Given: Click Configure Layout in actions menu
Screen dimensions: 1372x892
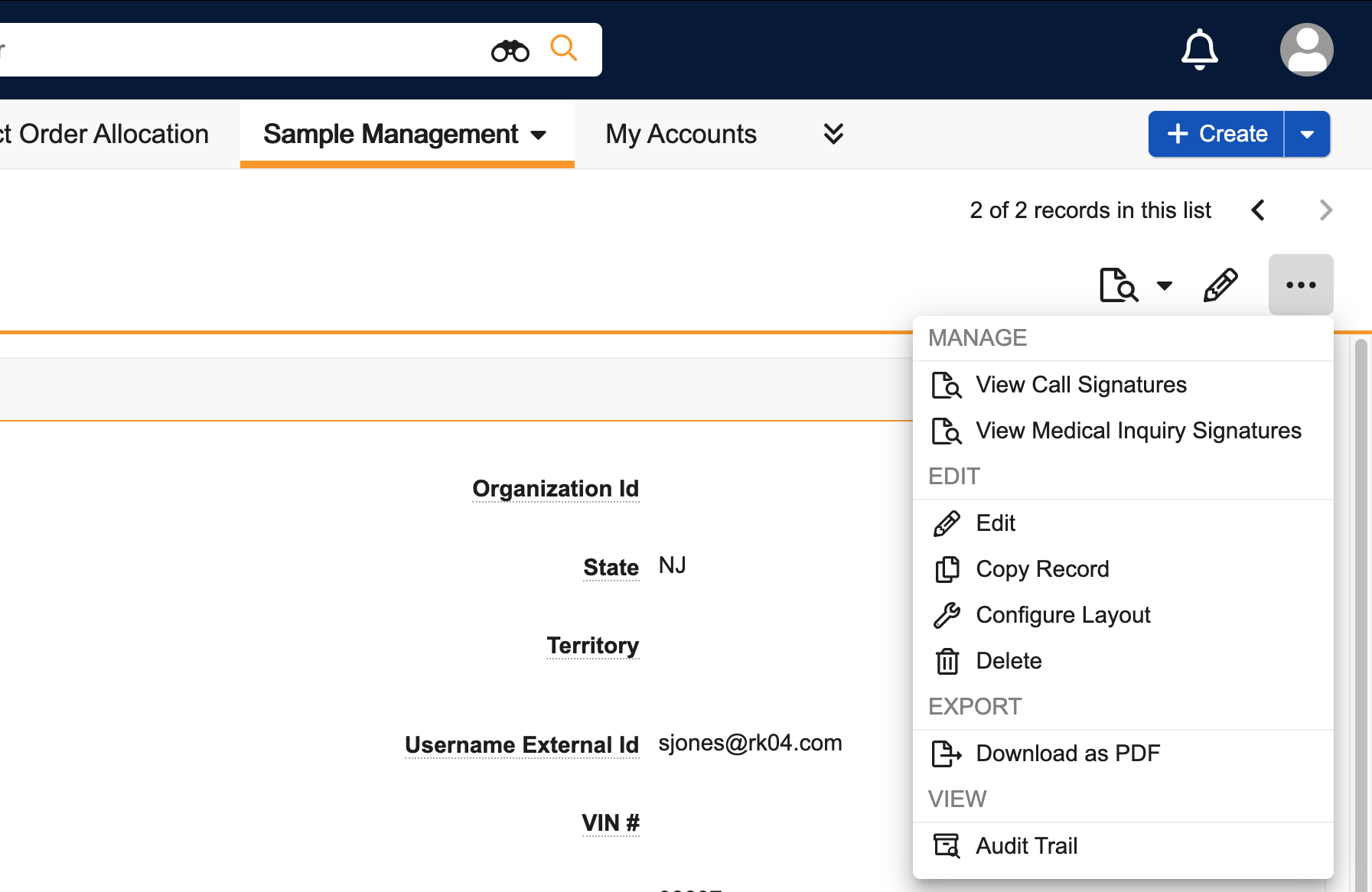Looking at the screenshot, I should [1062, 615].
